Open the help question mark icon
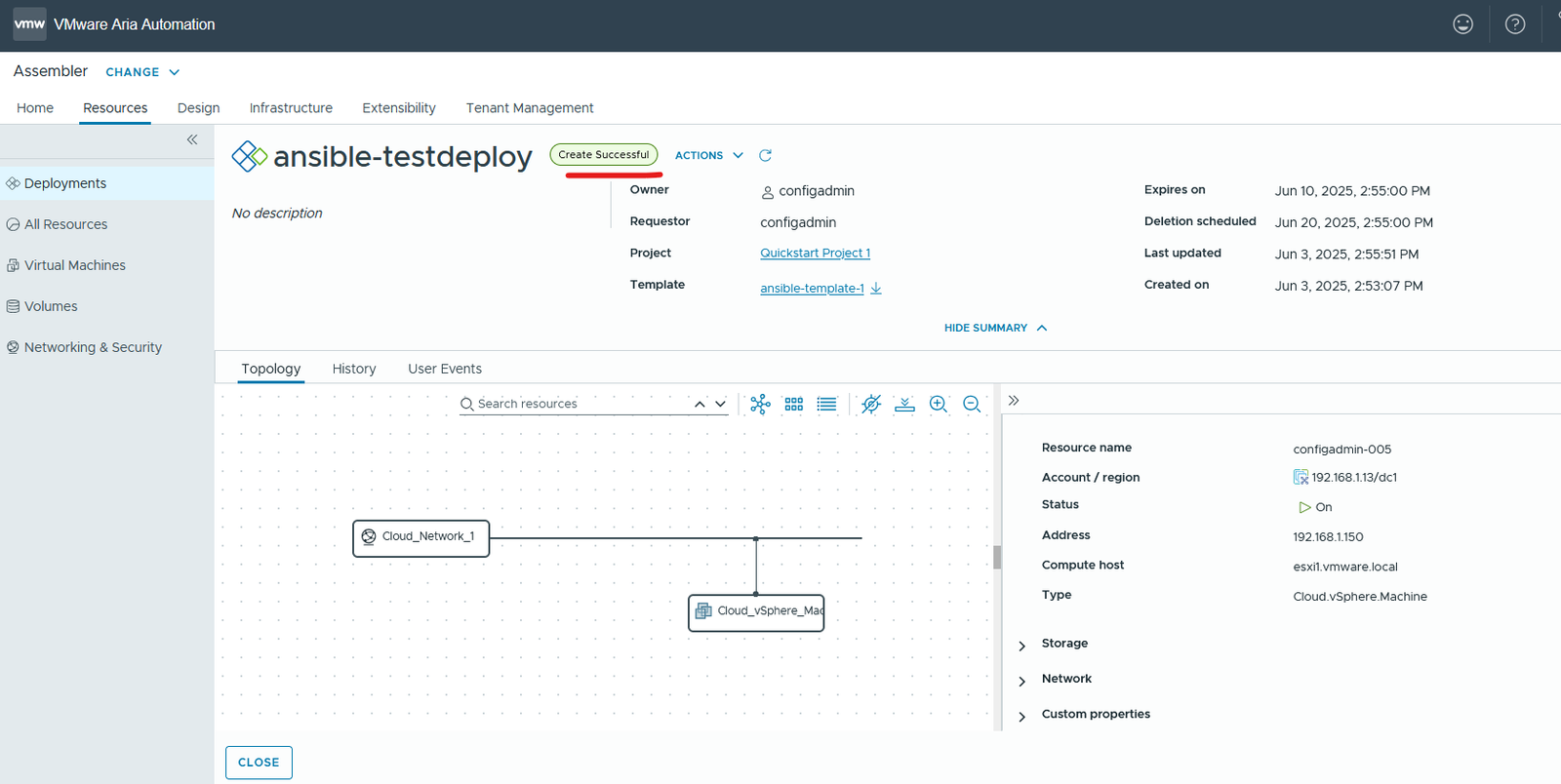The width and height of the screenshot is (1561, 784). point(1515,24)
